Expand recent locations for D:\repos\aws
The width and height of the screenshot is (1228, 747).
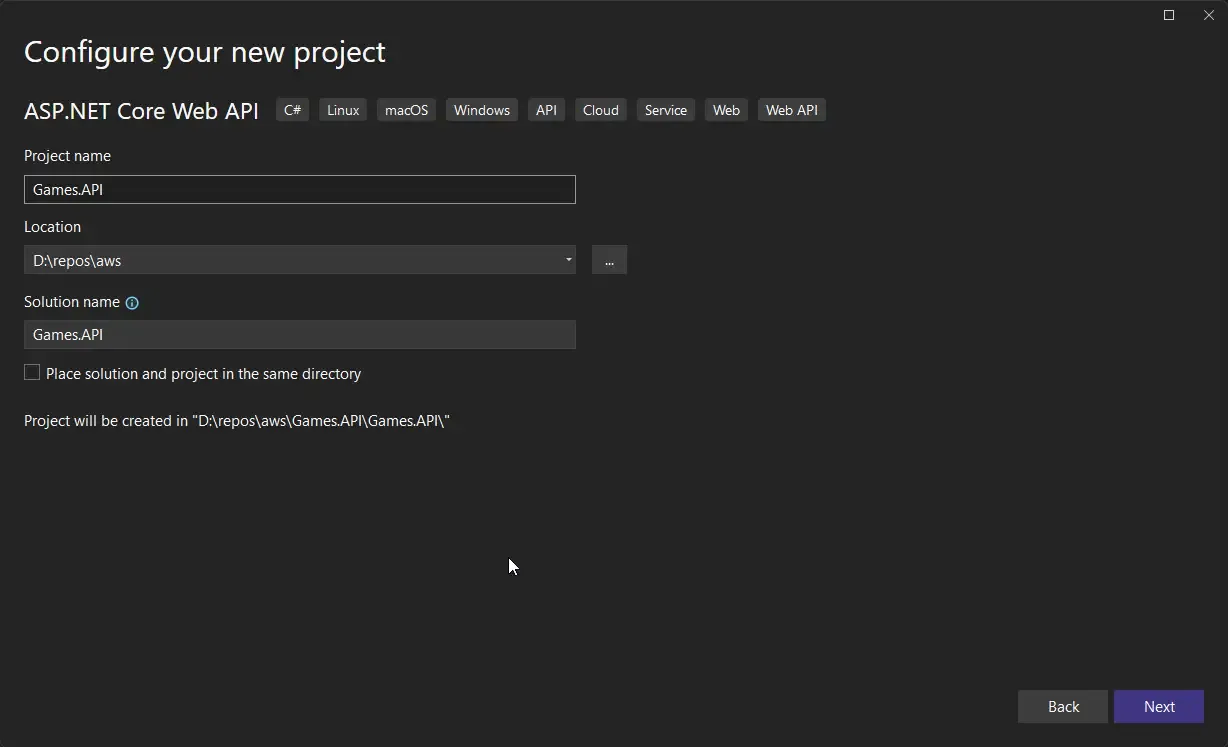[568, 260]
